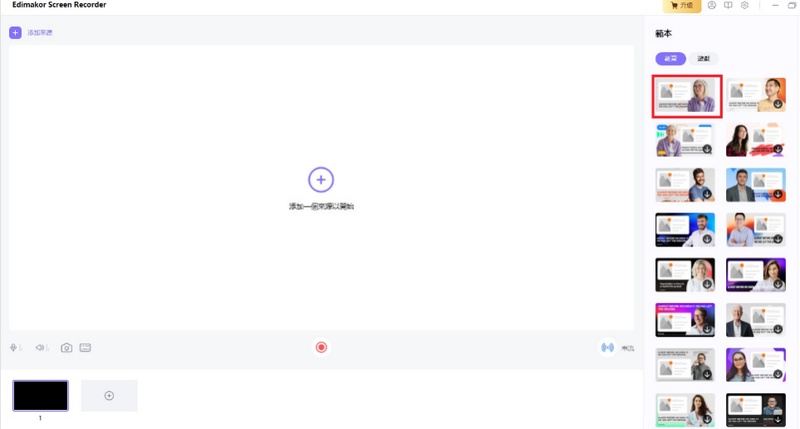Click download icon on magenta-purple header template

click(x=707, y=329)
